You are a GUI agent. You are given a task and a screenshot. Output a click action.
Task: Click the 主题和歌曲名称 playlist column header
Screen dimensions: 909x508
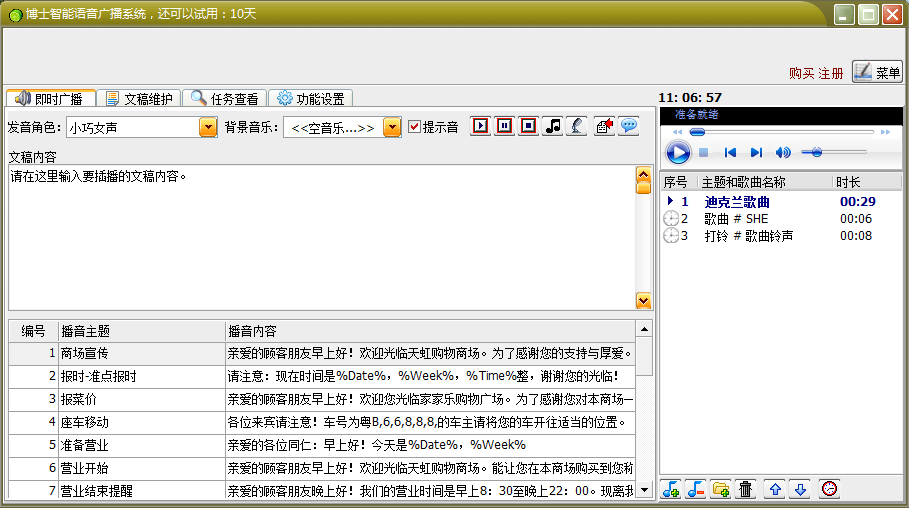(x=765, y=182)
